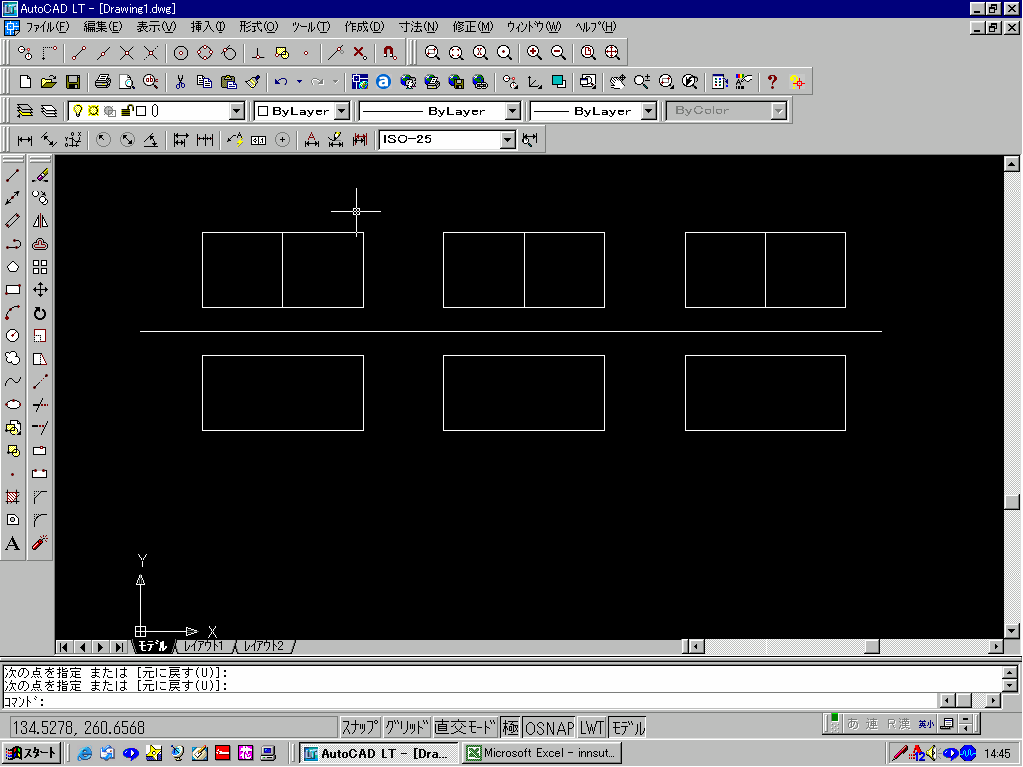Open the 修正(M) menu

(472, 27)
